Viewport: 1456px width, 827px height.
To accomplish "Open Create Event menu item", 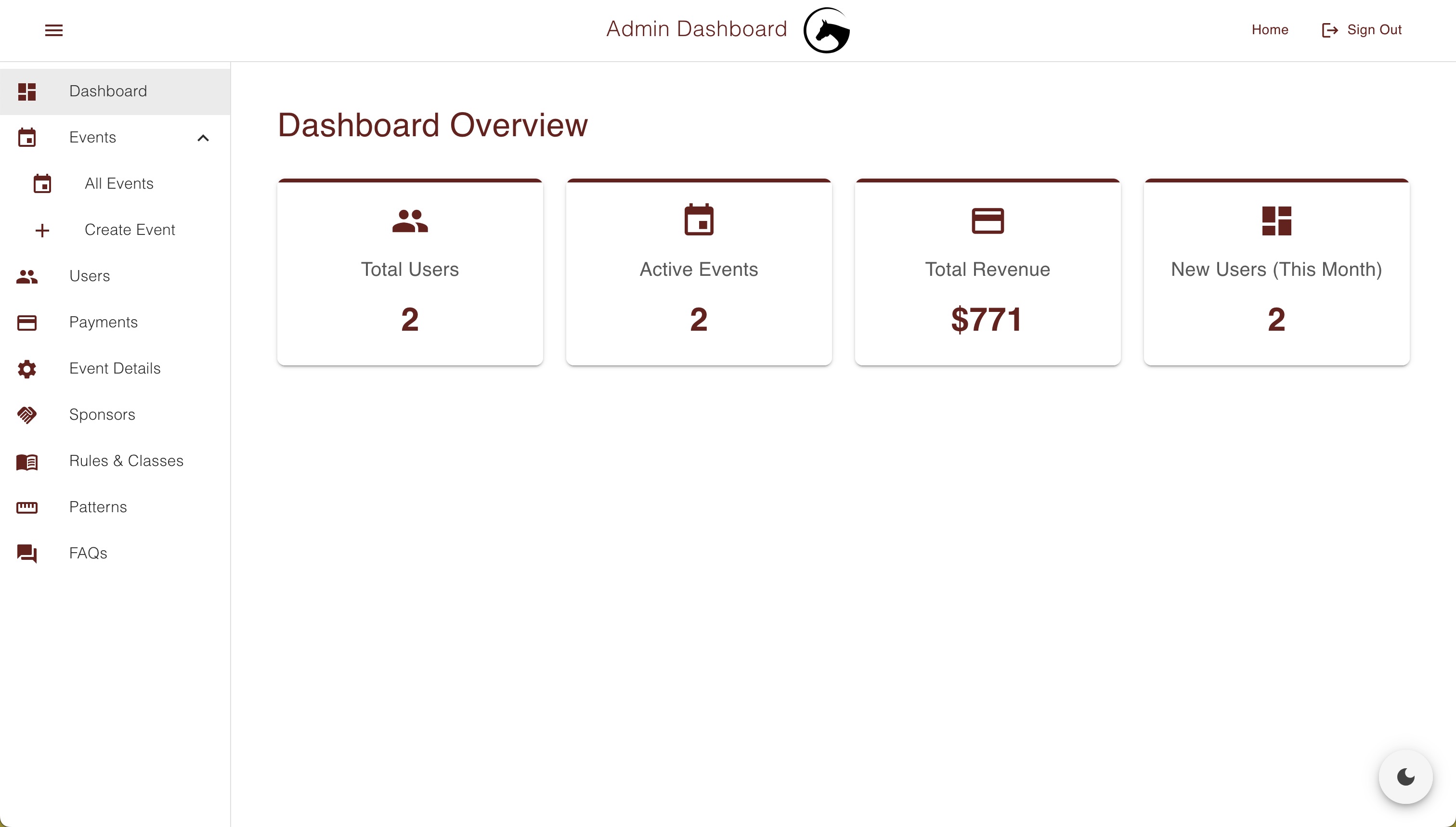I will (129, 230).
